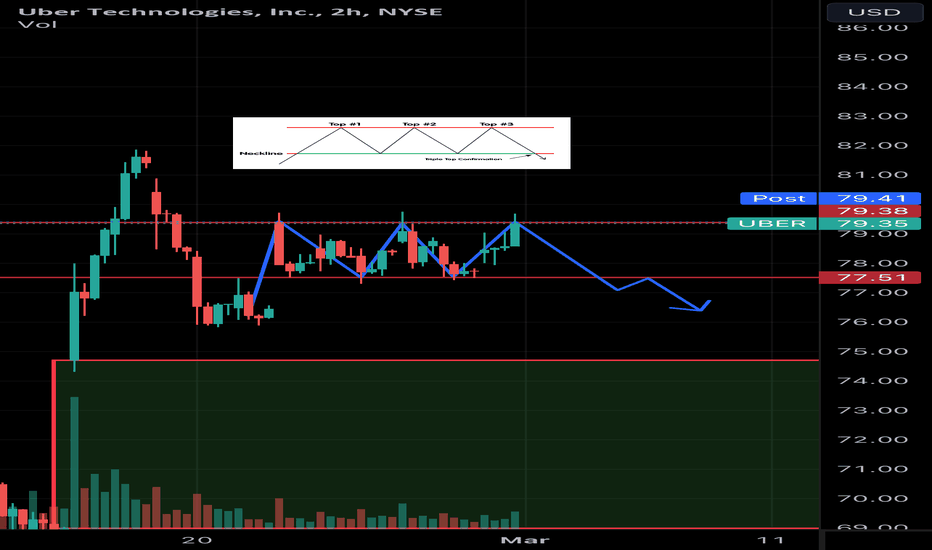Viewport: 932px width, 550px height.
Task: Click the Post price label
Action: point(779,199)
